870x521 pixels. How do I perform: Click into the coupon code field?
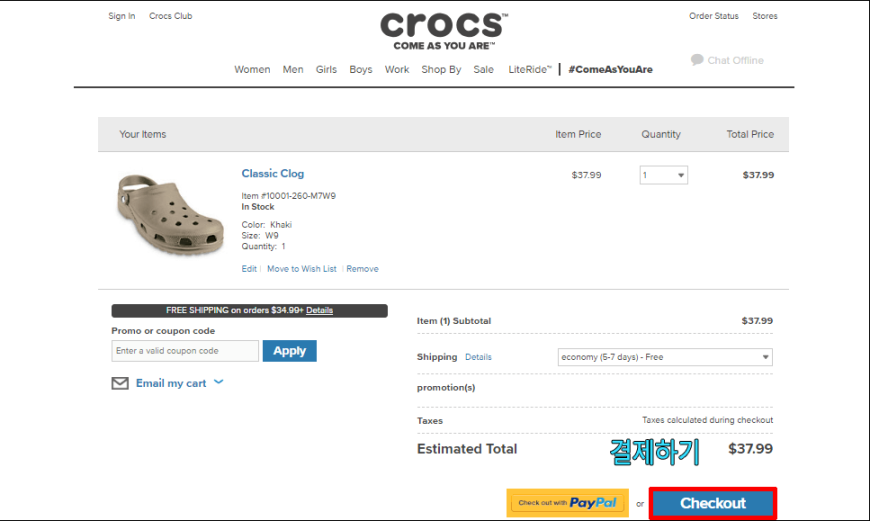pyautogui.click(x=185, y=351)
